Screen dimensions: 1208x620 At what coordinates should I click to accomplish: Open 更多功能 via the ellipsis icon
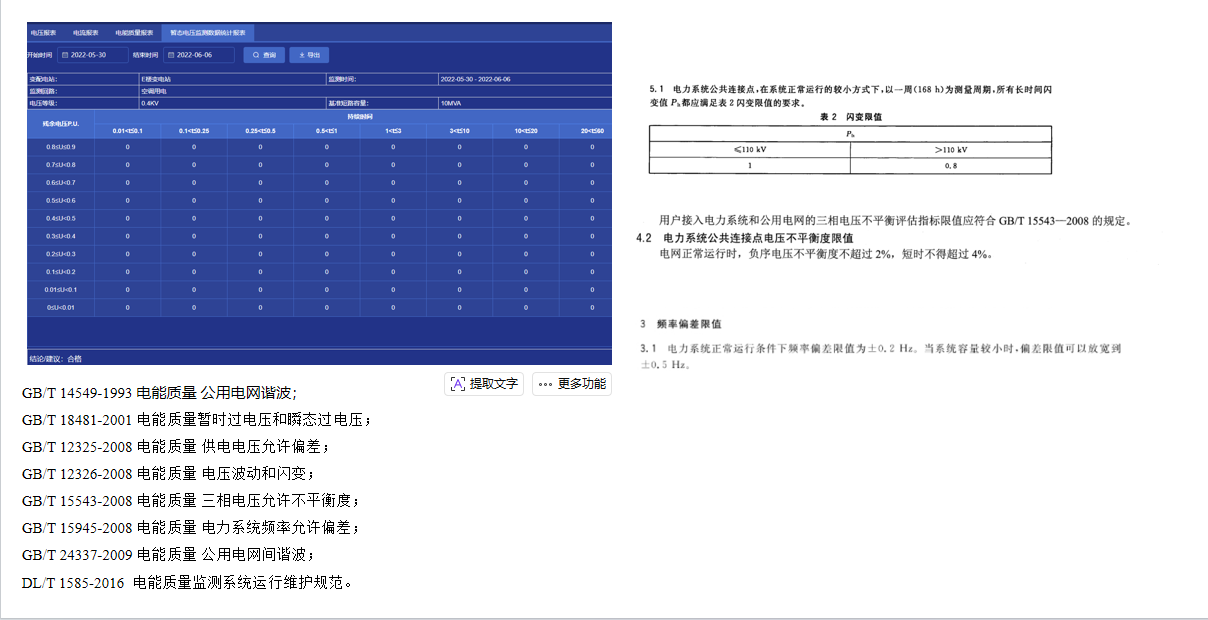[x=545, y=384]
